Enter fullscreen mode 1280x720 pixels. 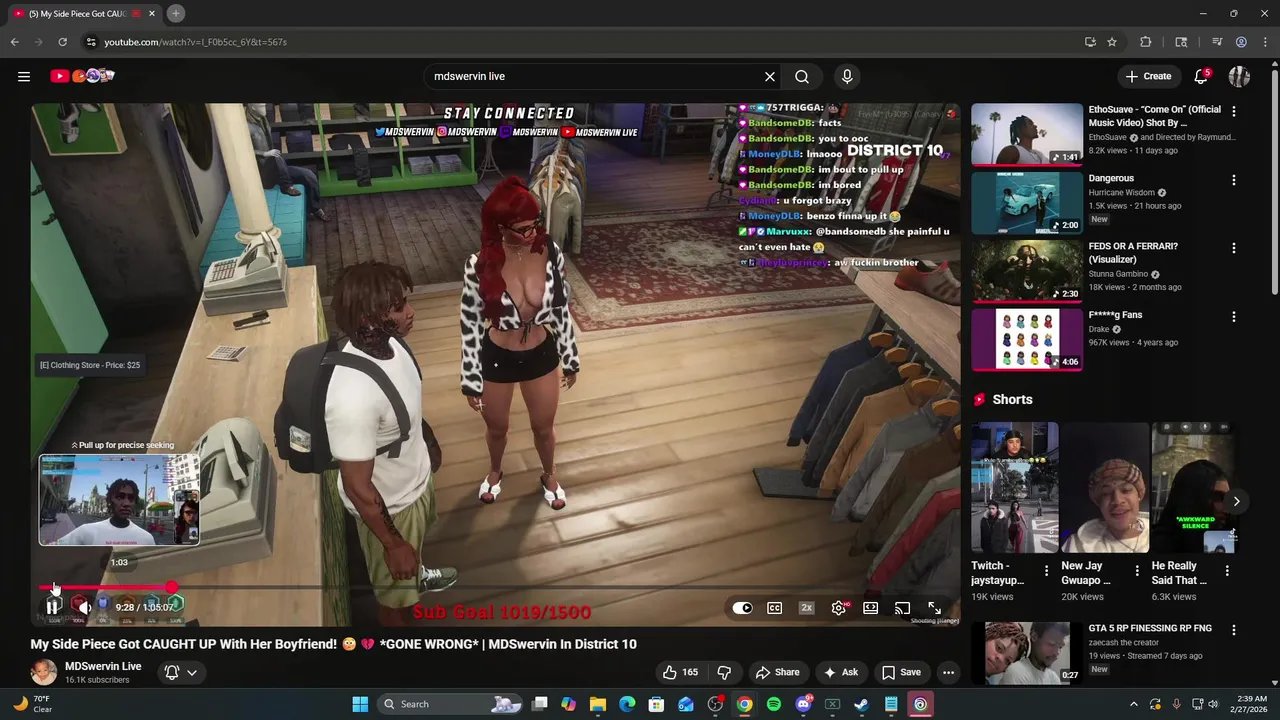(934, 608)
